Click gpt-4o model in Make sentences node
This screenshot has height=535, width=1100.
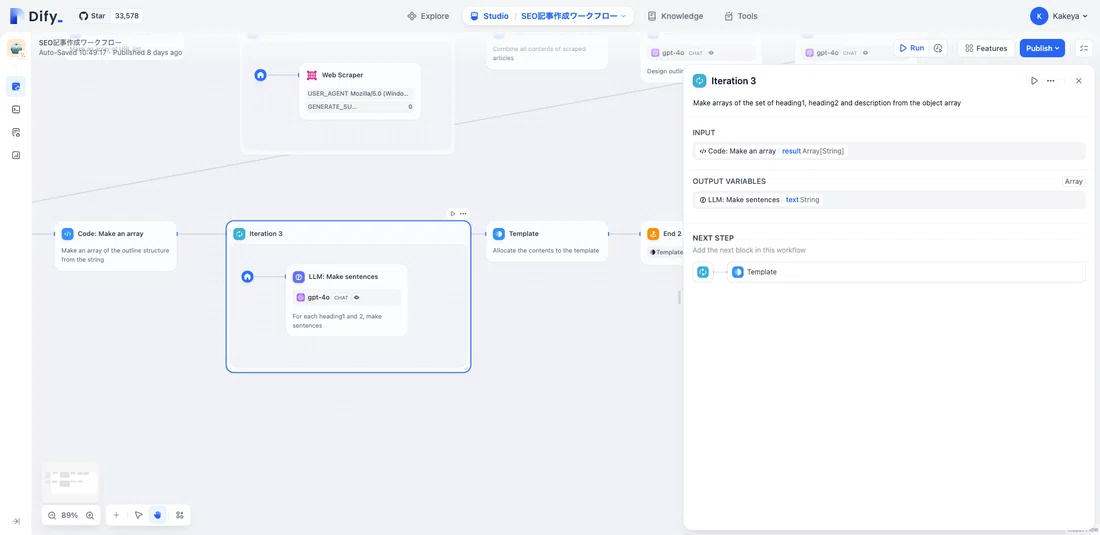347,297
